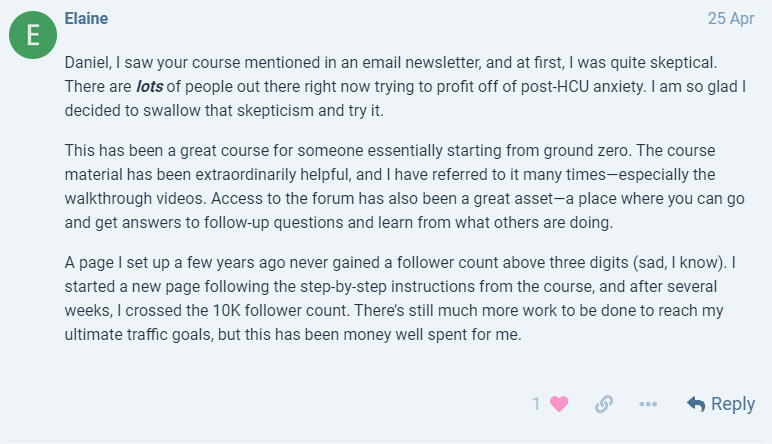Open Elaine's green avatar profile picture

point(33,35)
